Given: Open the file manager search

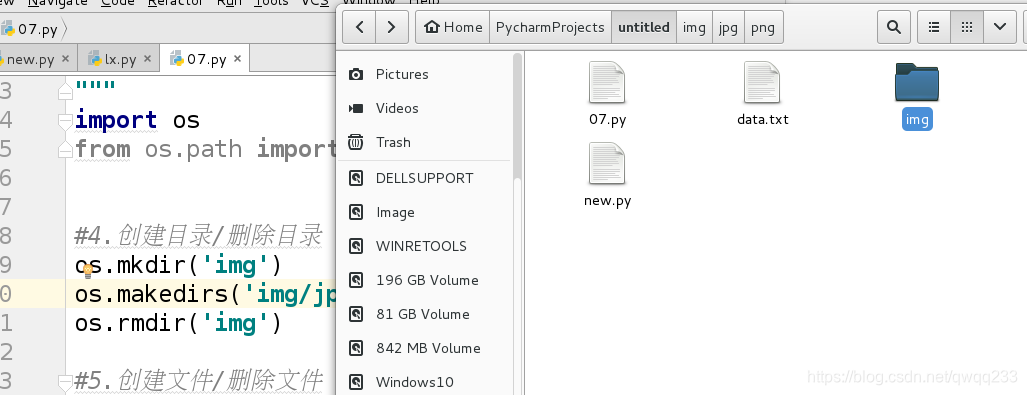Looking at the screenshot, I should [x=894, y=27].
